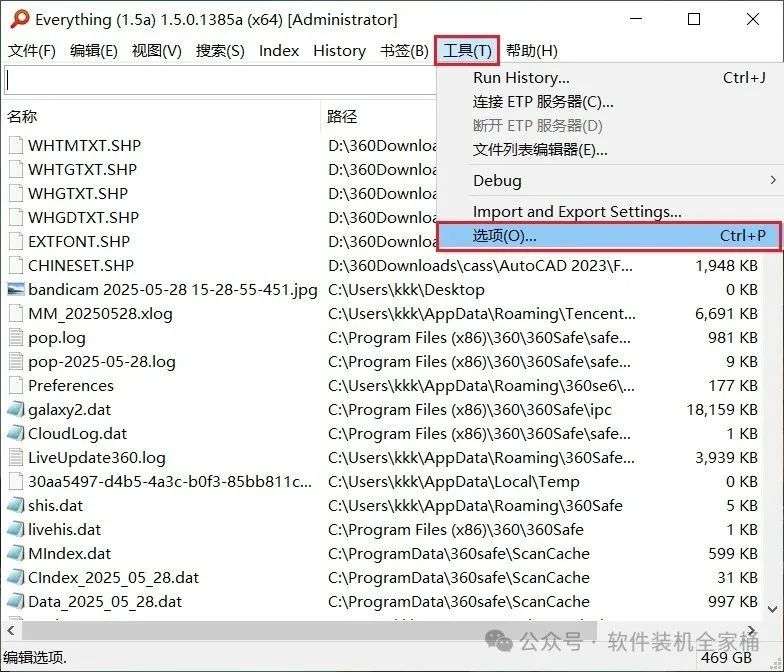Click the icon beside livehis.dat
Screen dimensions: 784x672
click(16, 530)
